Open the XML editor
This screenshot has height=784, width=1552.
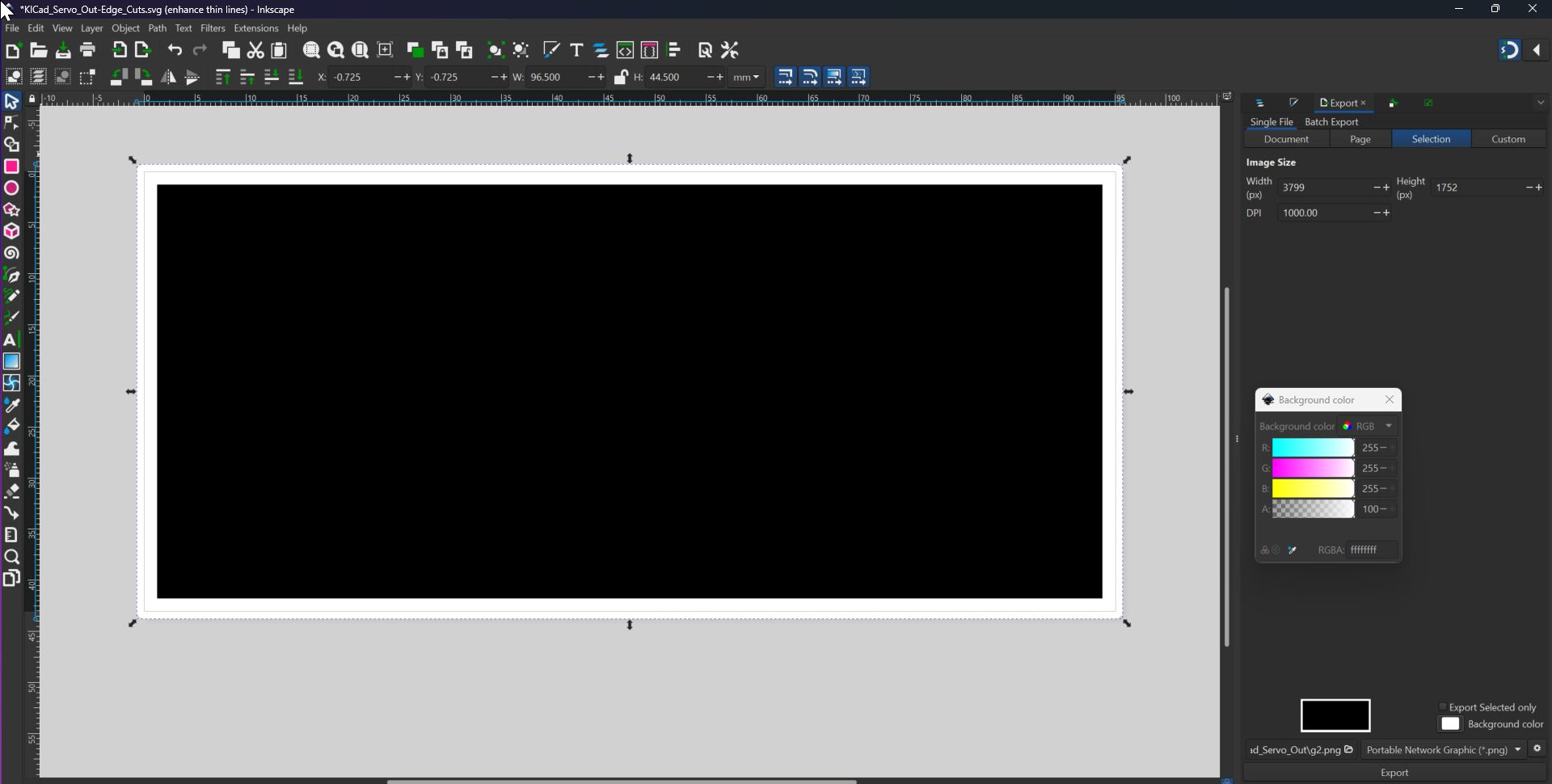click(x=625, y=49)
